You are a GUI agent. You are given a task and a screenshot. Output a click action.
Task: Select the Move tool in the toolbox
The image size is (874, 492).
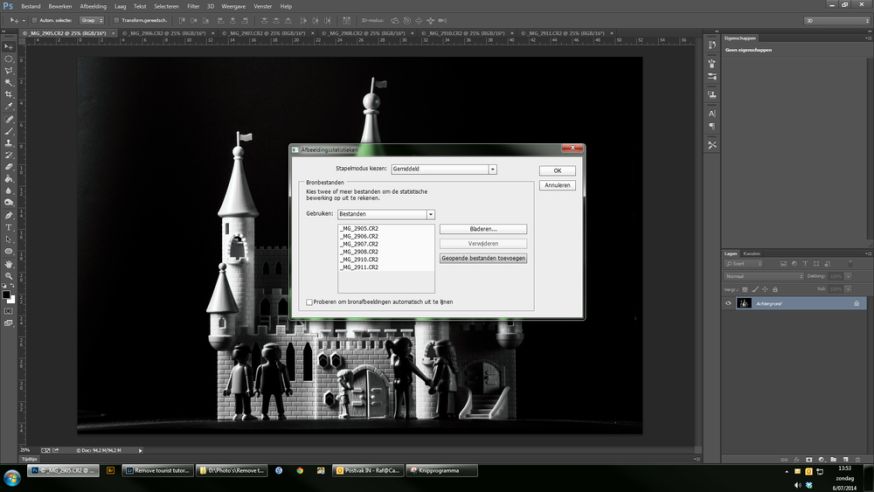click(9, 46)
